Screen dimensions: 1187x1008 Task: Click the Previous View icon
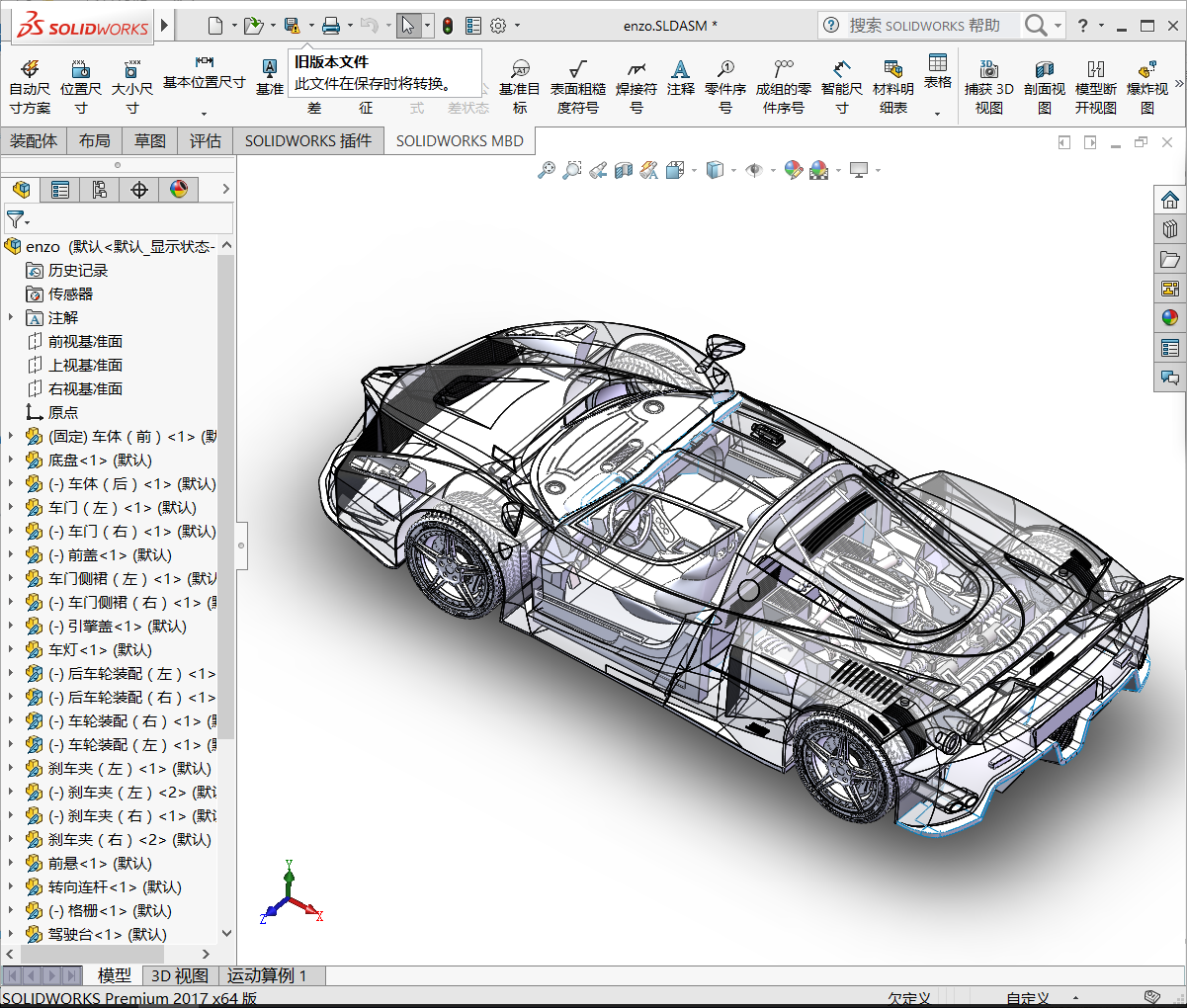(598, 170)
